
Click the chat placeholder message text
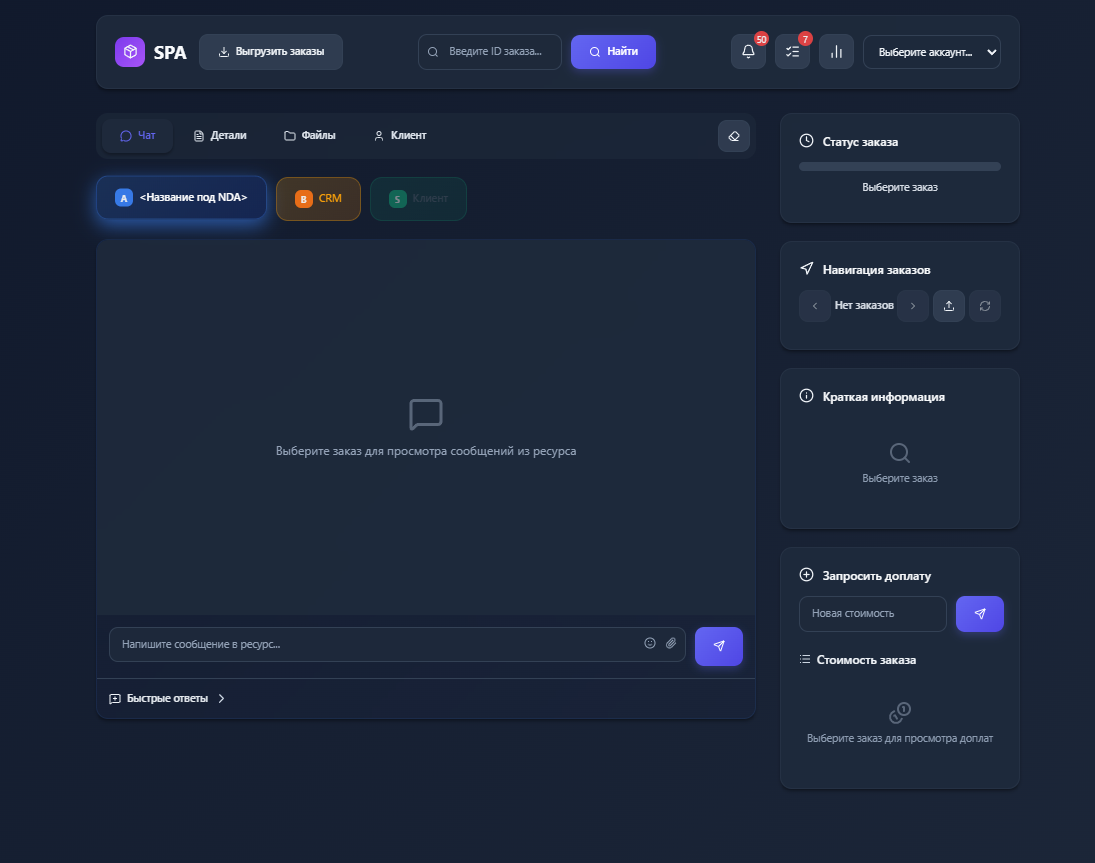point(426,452)
